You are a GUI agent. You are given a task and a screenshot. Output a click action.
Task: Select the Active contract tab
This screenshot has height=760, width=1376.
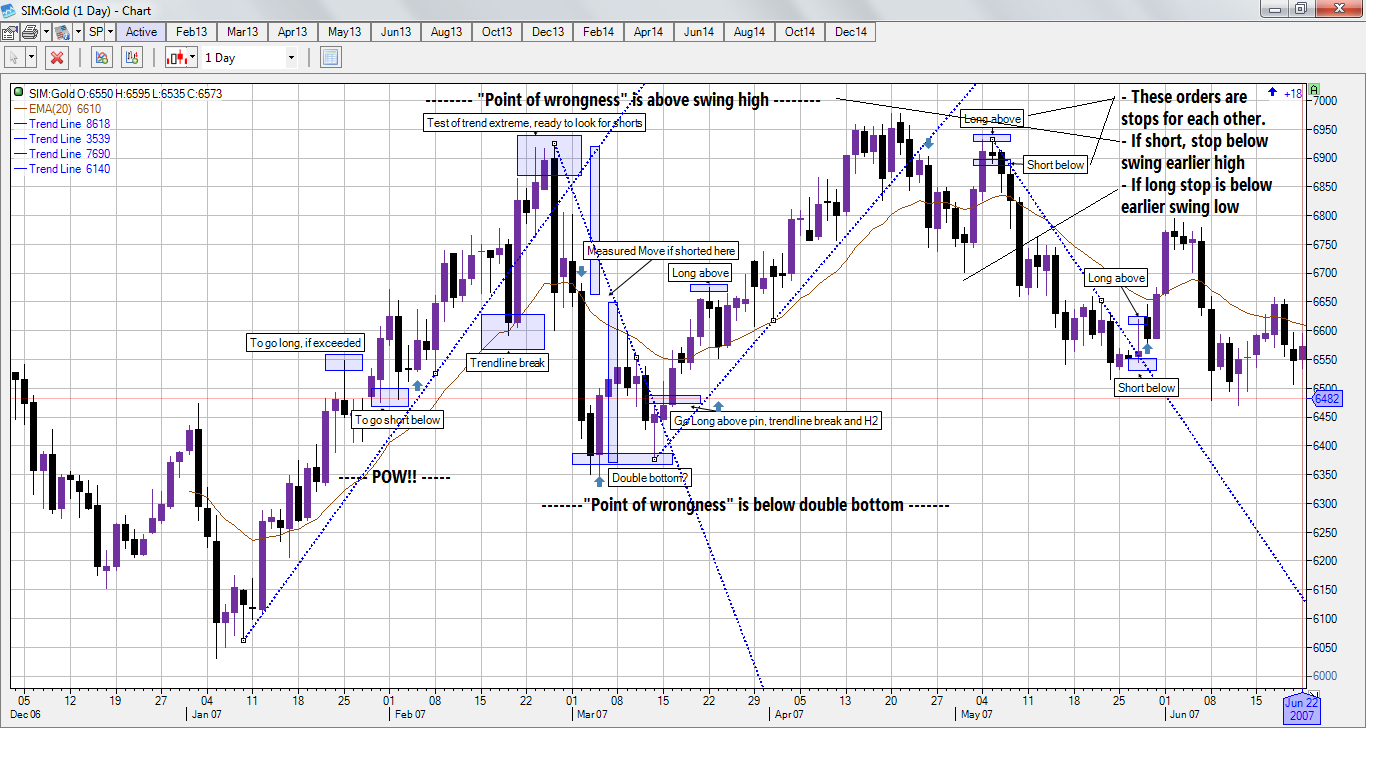pyautogui.click(x=141, y=32)
